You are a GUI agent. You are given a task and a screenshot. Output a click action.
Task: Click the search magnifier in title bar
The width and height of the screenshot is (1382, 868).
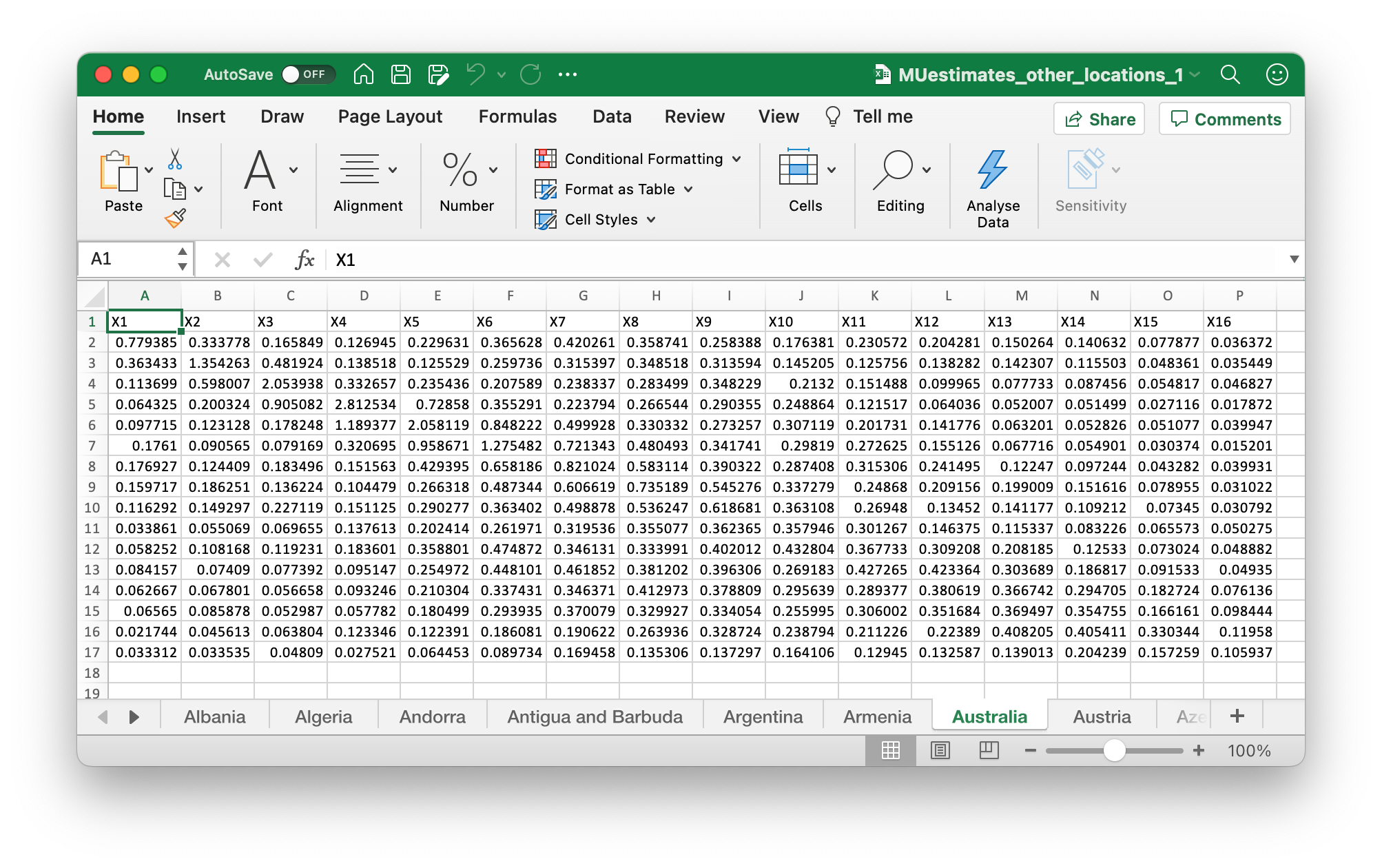(x=1230, y=74)
